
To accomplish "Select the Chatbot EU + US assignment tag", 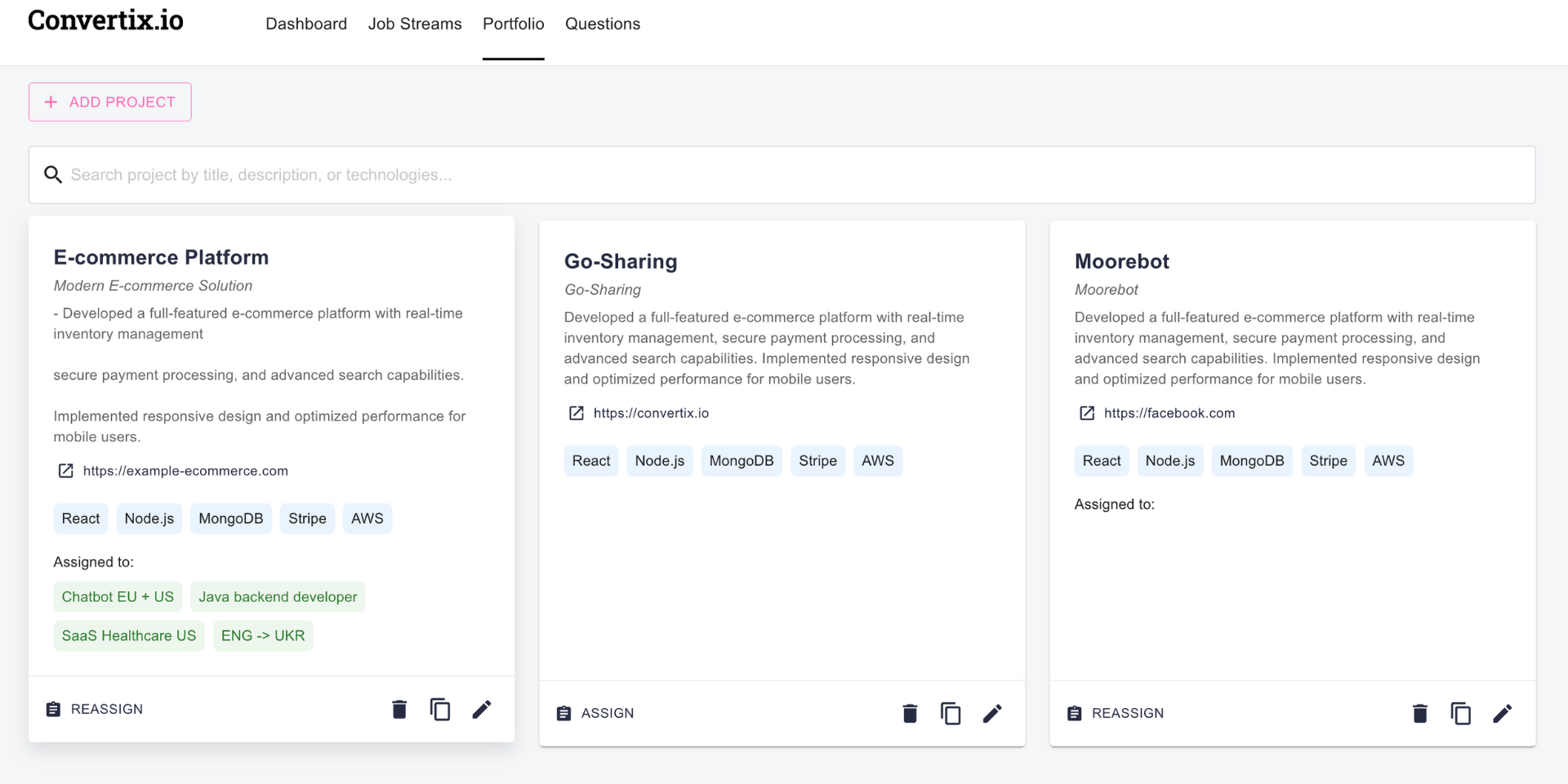I will pyautogui.click(x=118, y=596).
